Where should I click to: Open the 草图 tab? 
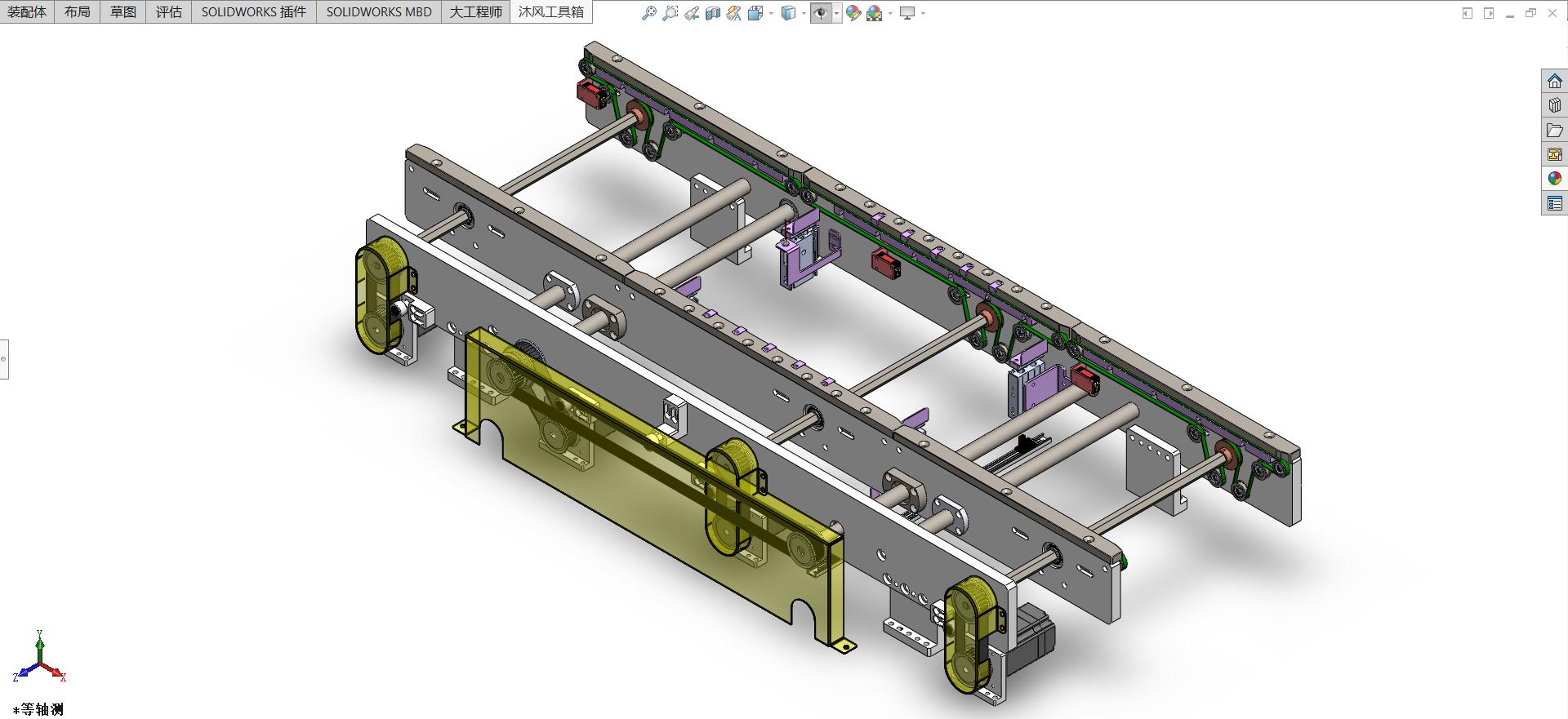pyautogui.click(x=123, y=11)
